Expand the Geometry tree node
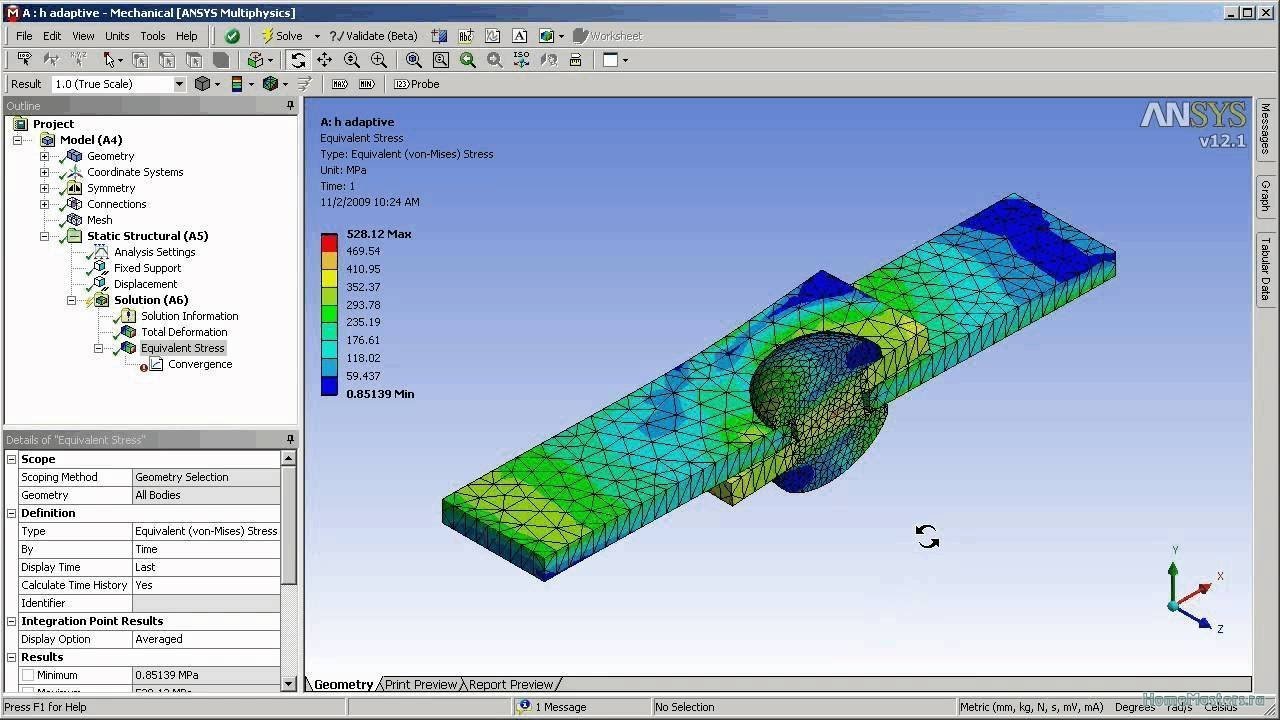Image resolution: width=1280 pixels, height=720 pixels. pos(44,156)
